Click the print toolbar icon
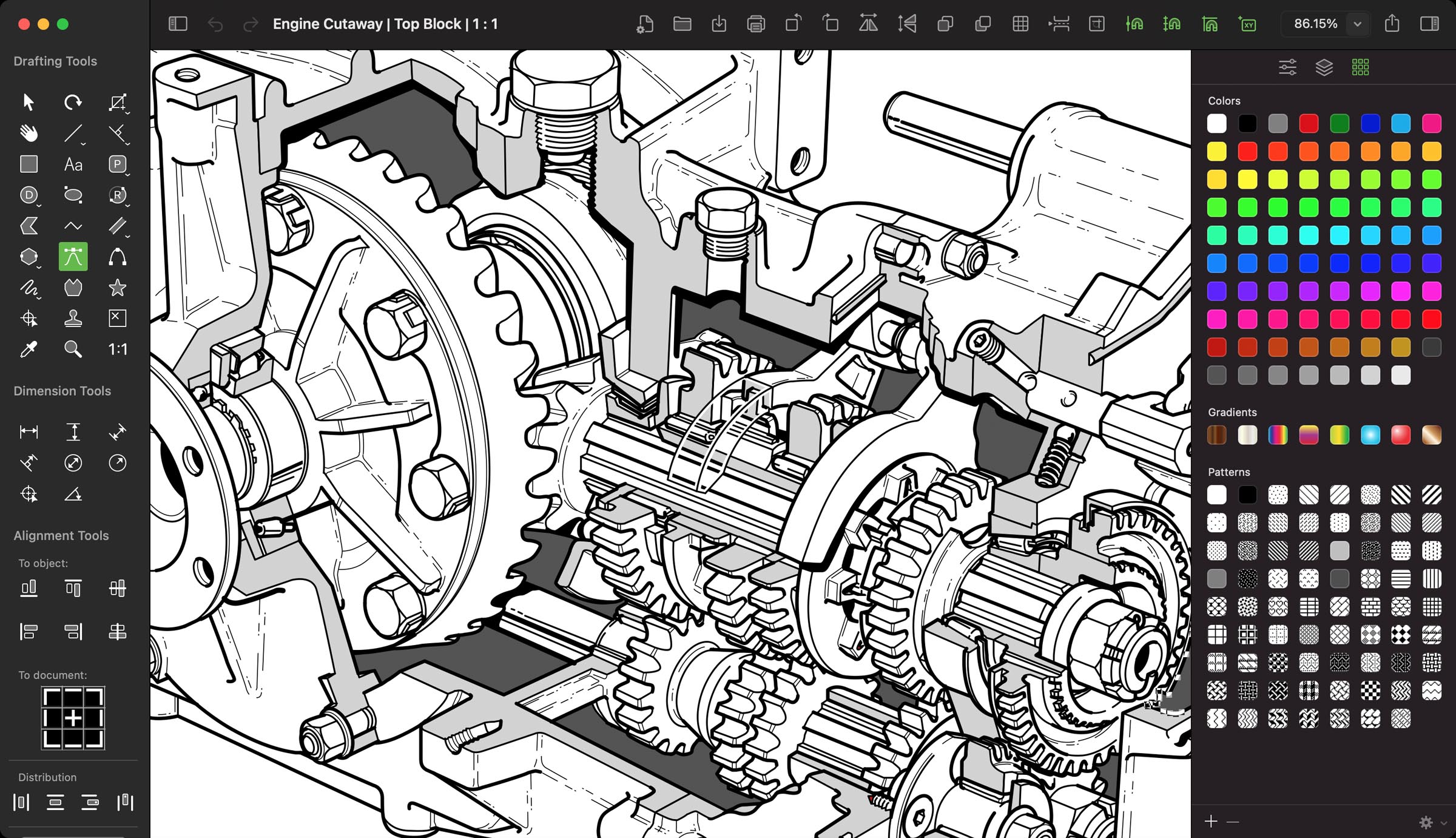Image resolution: width=1456 pixels, height=838 pixels. [x=756, y=24]
